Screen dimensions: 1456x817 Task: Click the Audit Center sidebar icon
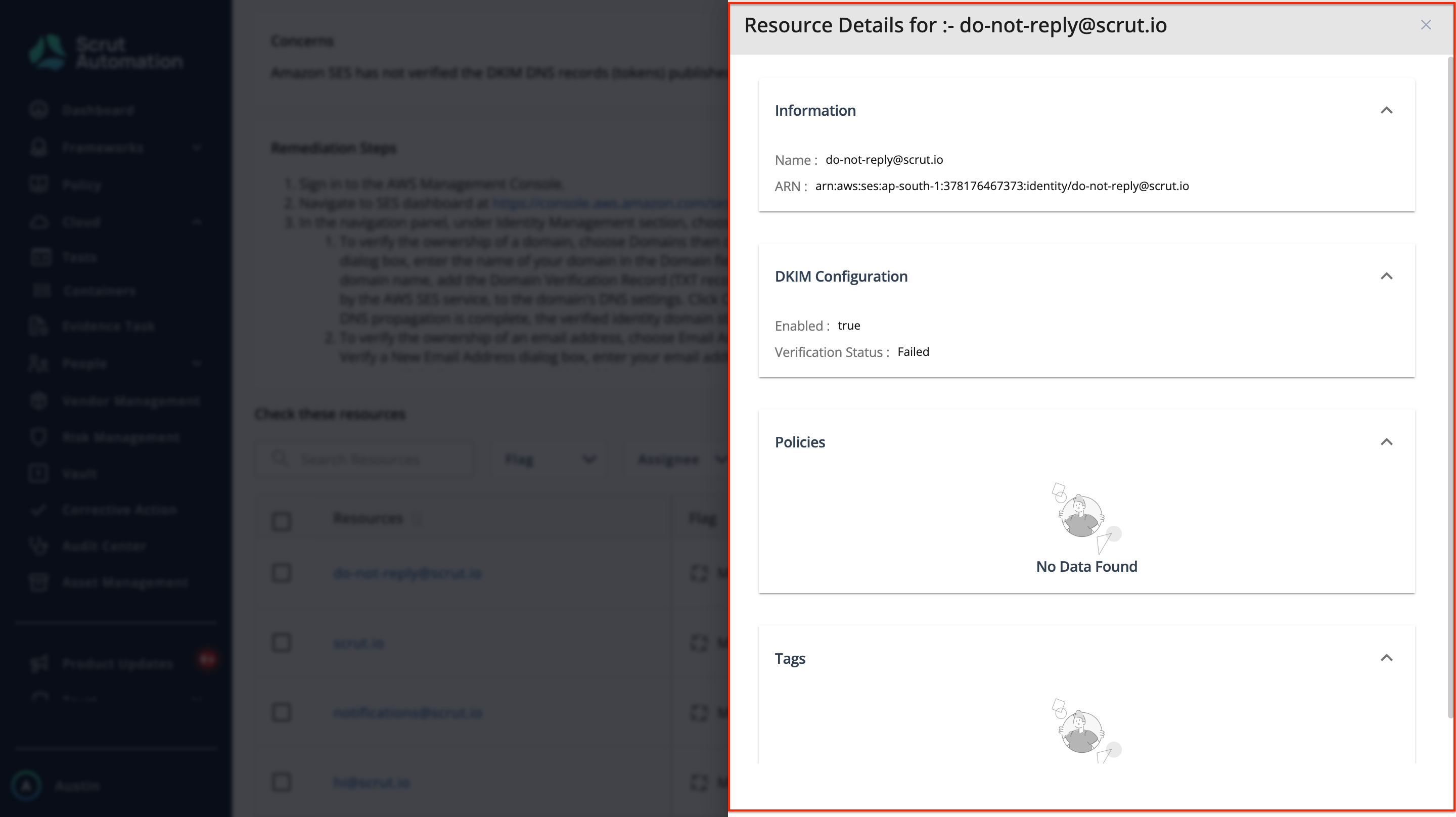(x=39, y=546)
